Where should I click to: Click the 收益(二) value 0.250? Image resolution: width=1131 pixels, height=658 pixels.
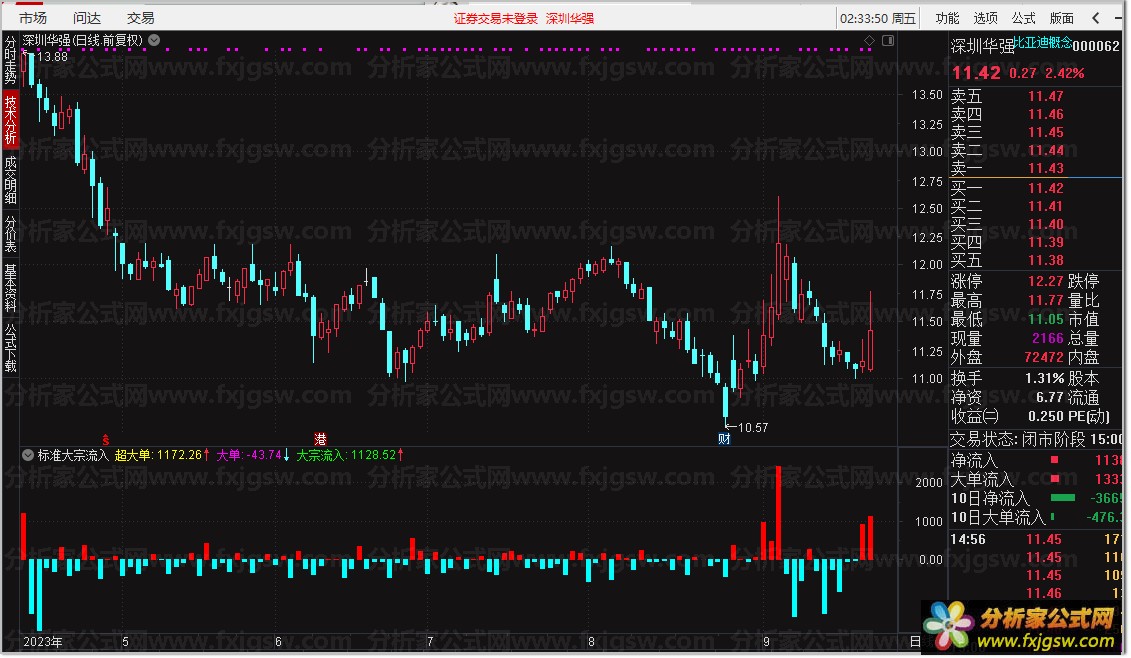coord(1046,416)
